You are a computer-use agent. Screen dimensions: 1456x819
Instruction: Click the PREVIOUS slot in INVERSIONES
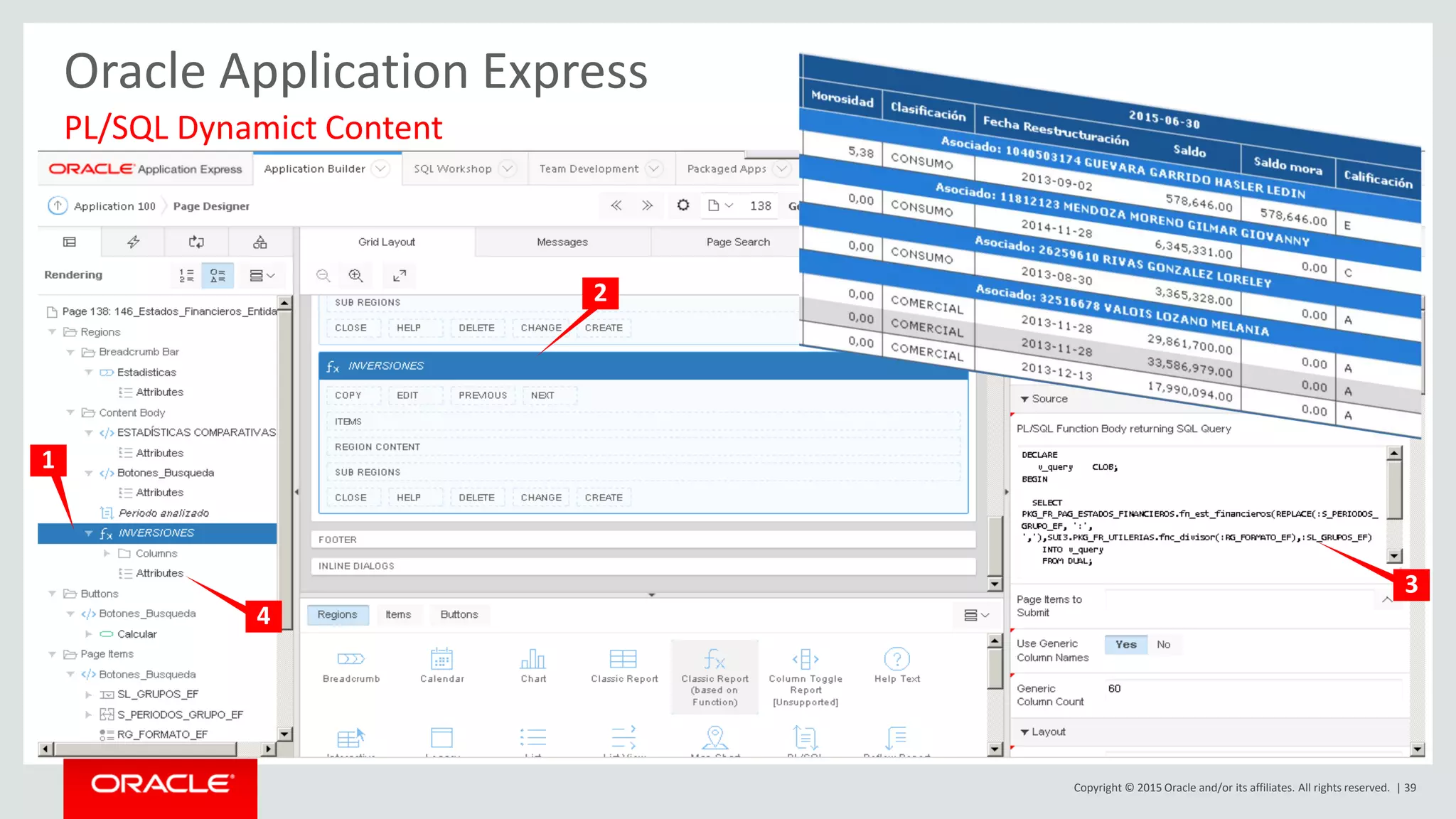(x=483, y=395)
